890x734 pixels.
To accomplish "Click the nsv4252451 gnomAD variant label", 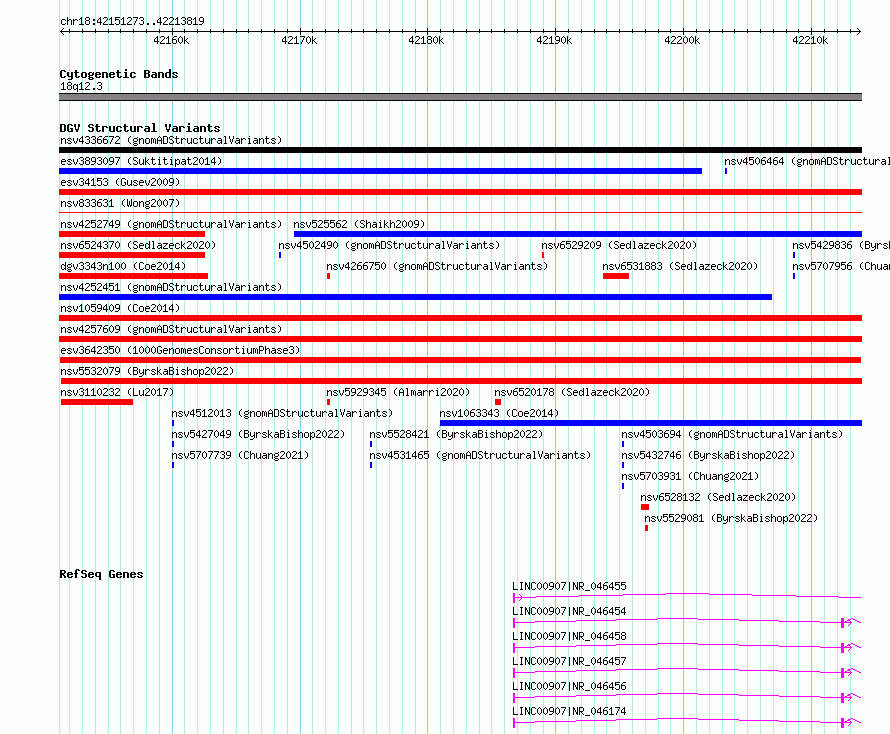I will [171, 287].
